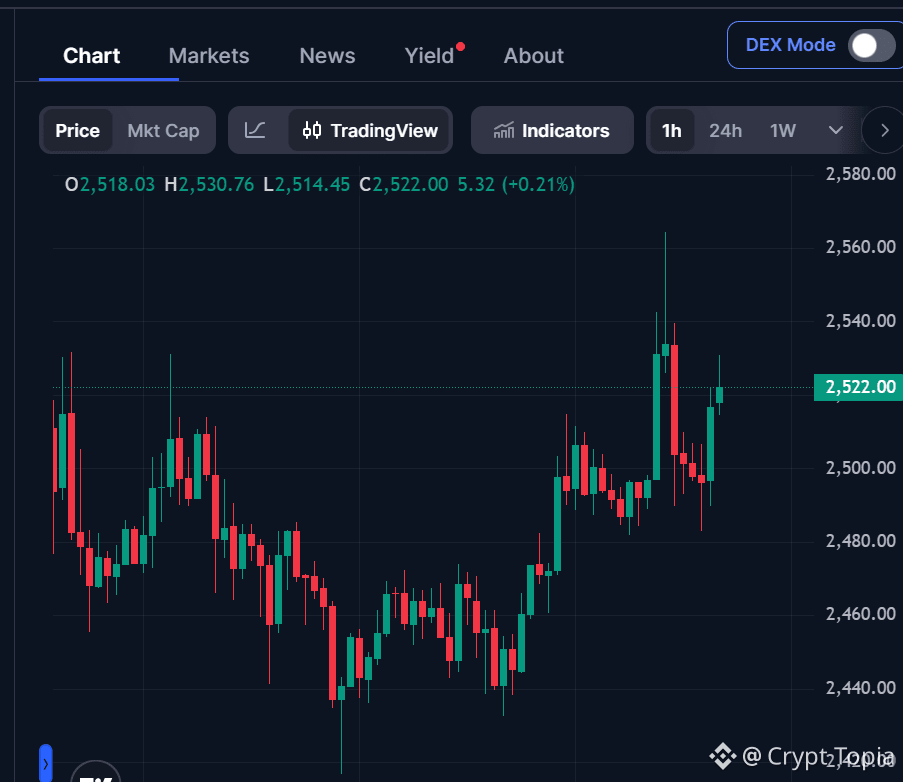
Task: Click the high value H2,530.76
Action: coord(209,185)
